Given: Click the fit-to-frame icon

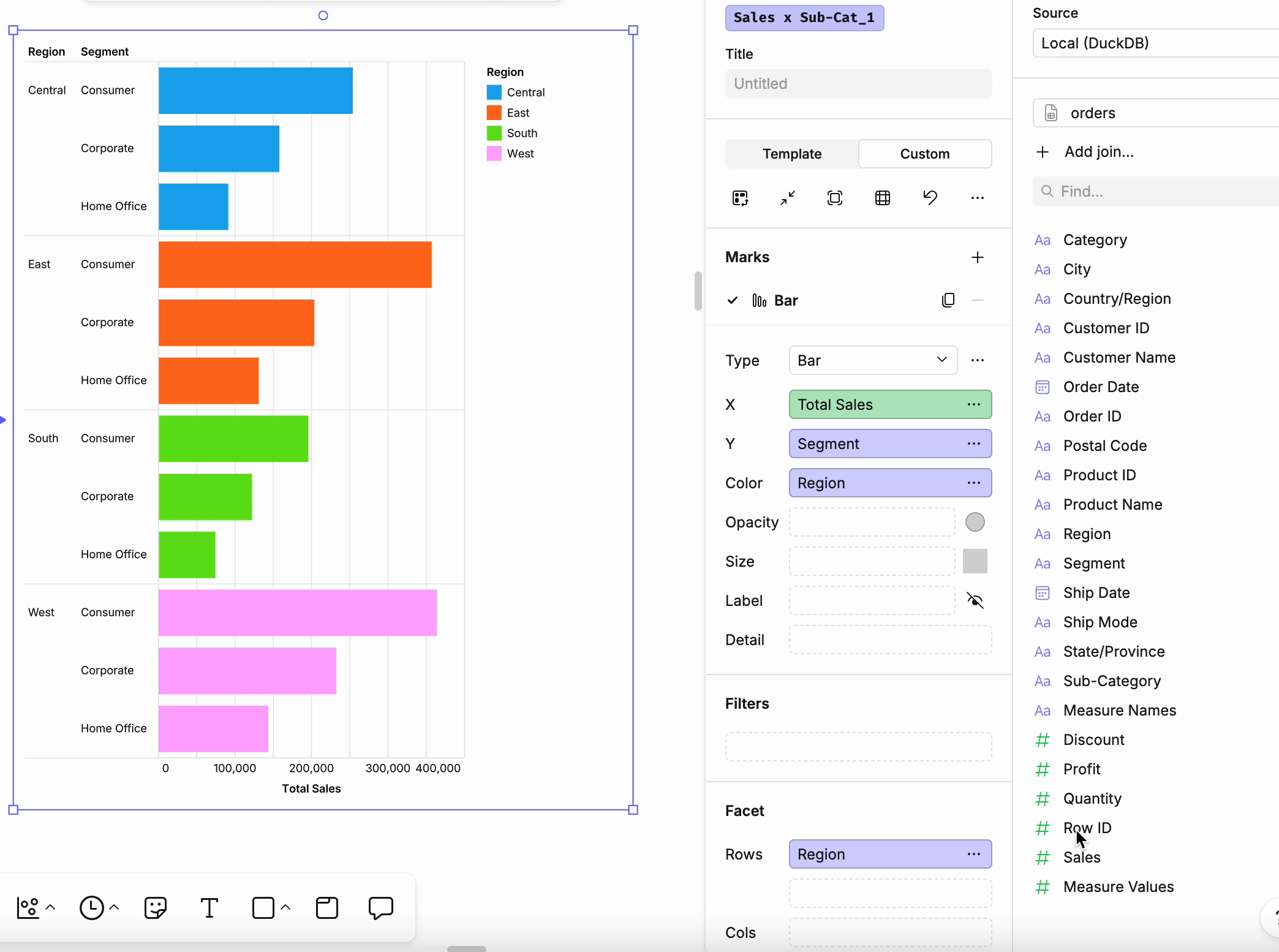Looking at the screenshot, I should click(x=835, y=198).
